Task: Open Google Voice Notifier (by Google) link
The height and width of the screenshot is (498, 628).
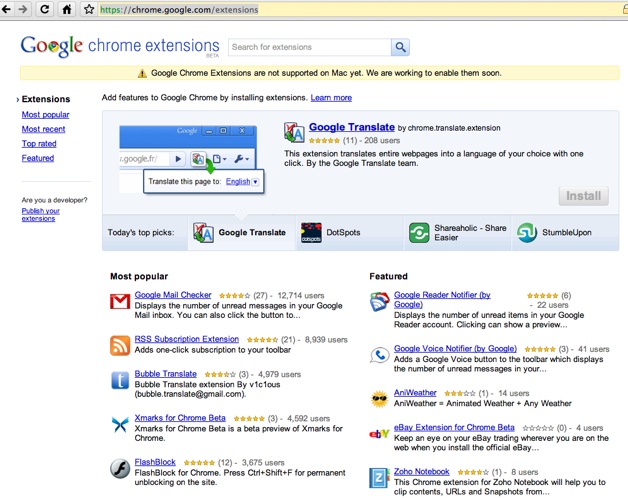Action: (455, 349)
